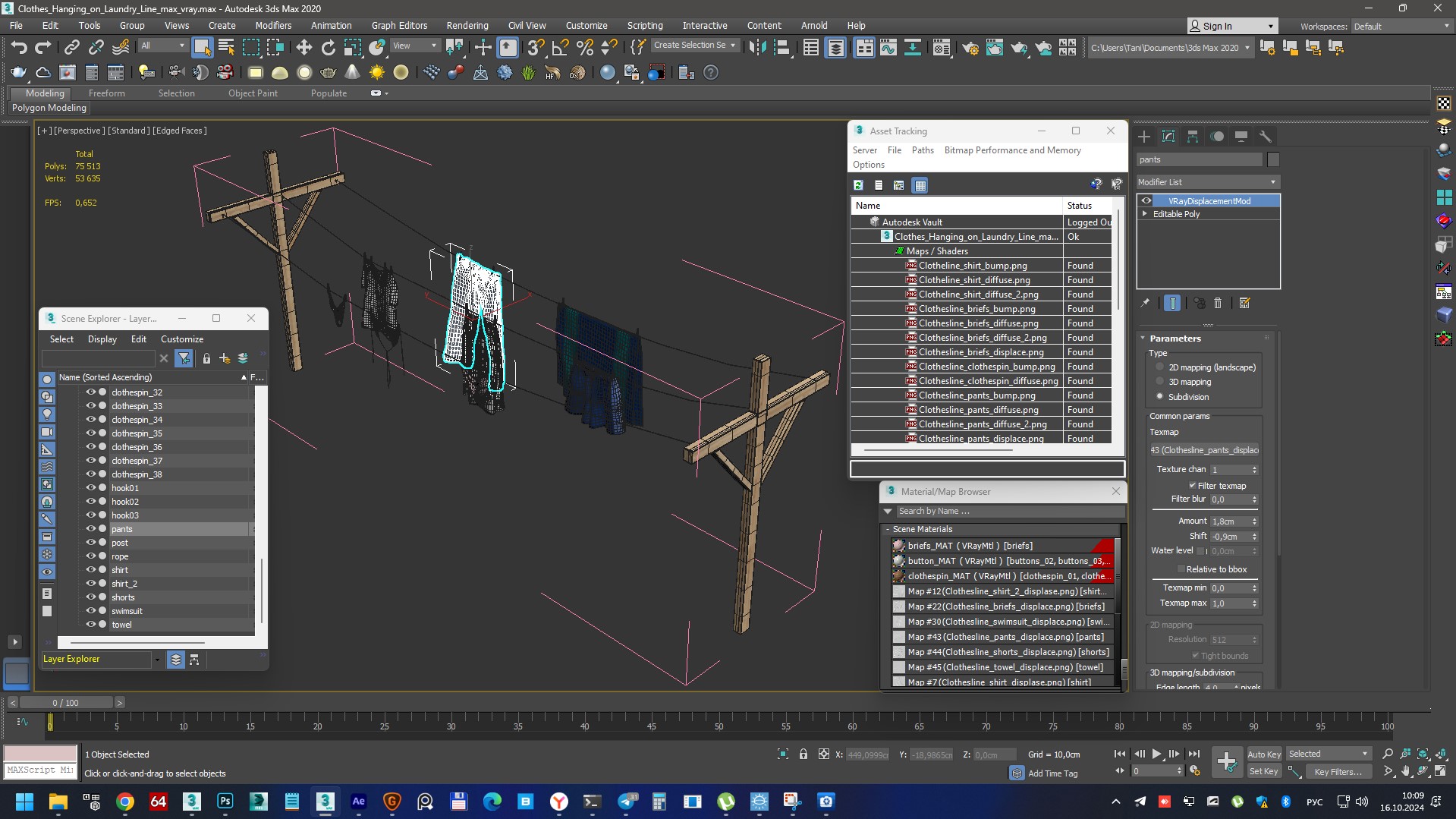This screenshot has width=1456, height=819.
Task: Open the Chrome icon in taskbar
Action: (125, 802)
